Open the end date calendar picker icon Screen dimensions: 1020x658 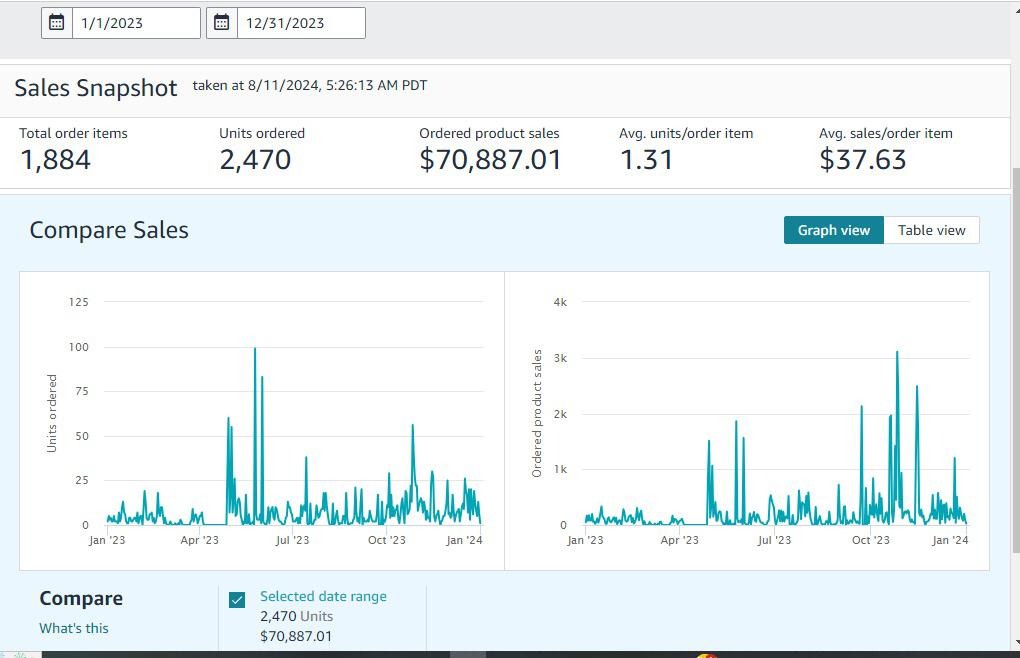[222, 23]
